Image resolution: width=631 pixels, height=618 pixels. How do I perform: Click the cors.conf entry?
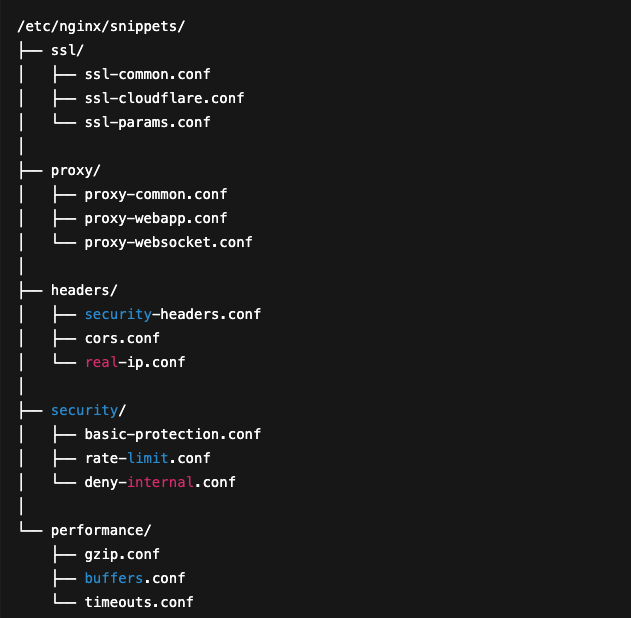tap(122, 338)
